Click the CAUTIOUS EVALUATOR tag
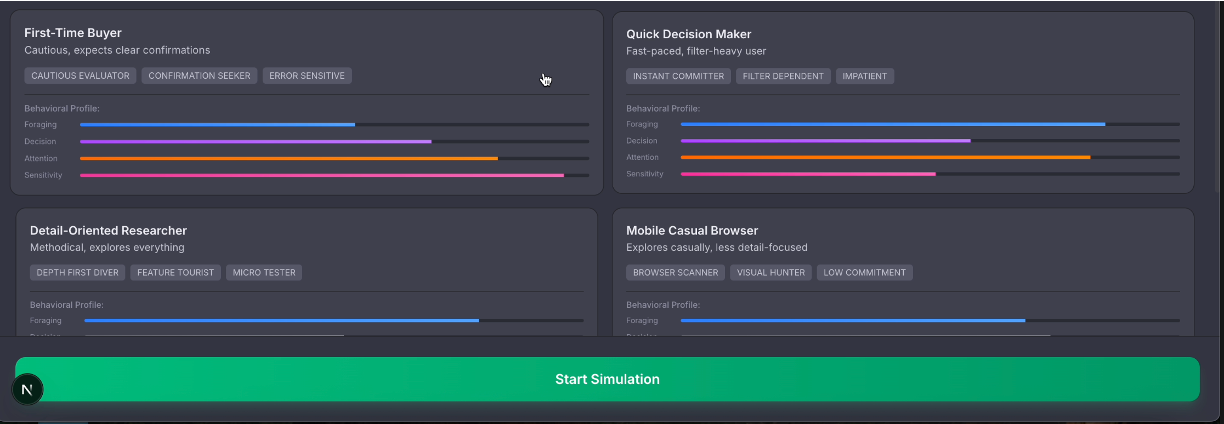Viewport: 1224px width, 424px height. pyautogui.click(x=80, y=75)
